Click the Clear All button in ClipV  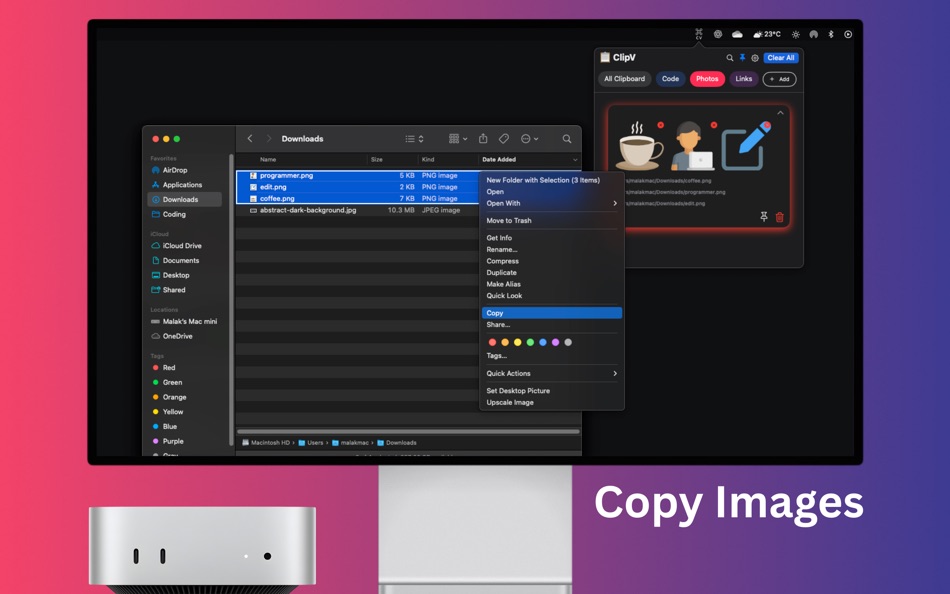780,58
